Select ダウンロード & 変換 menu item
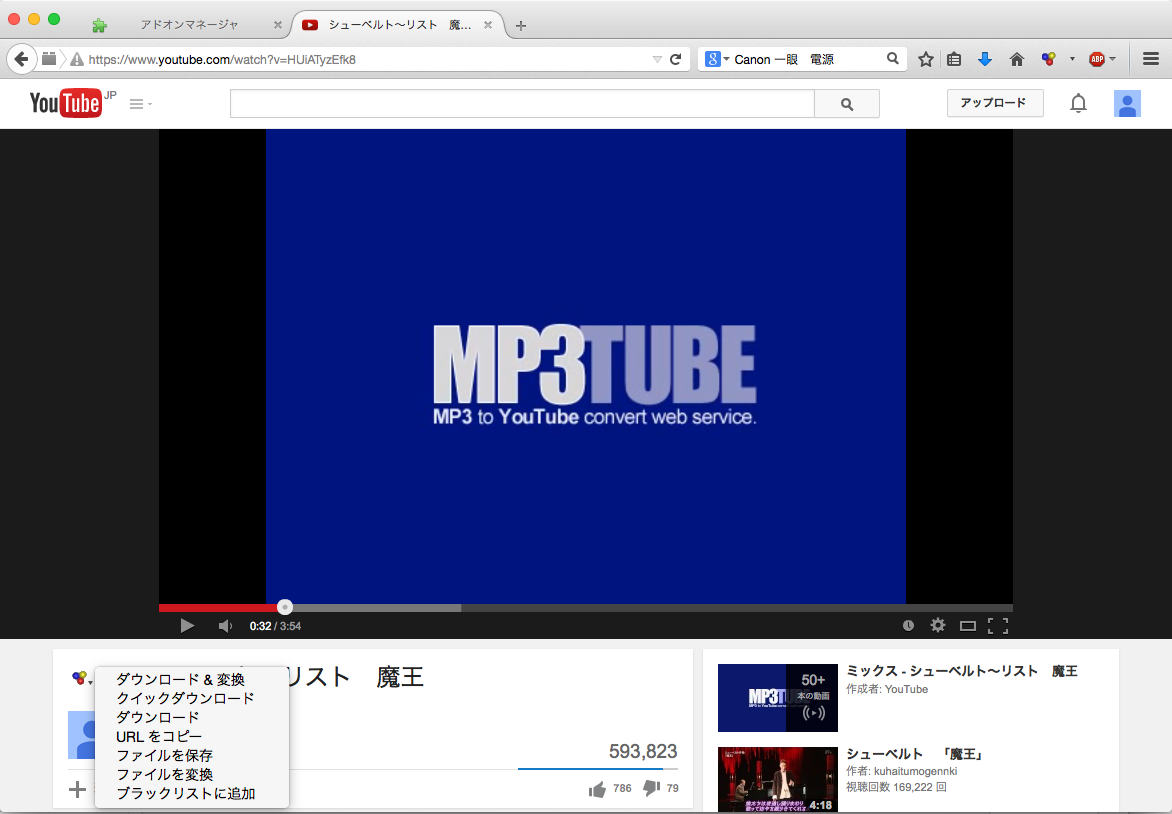 tap(180, 679)
